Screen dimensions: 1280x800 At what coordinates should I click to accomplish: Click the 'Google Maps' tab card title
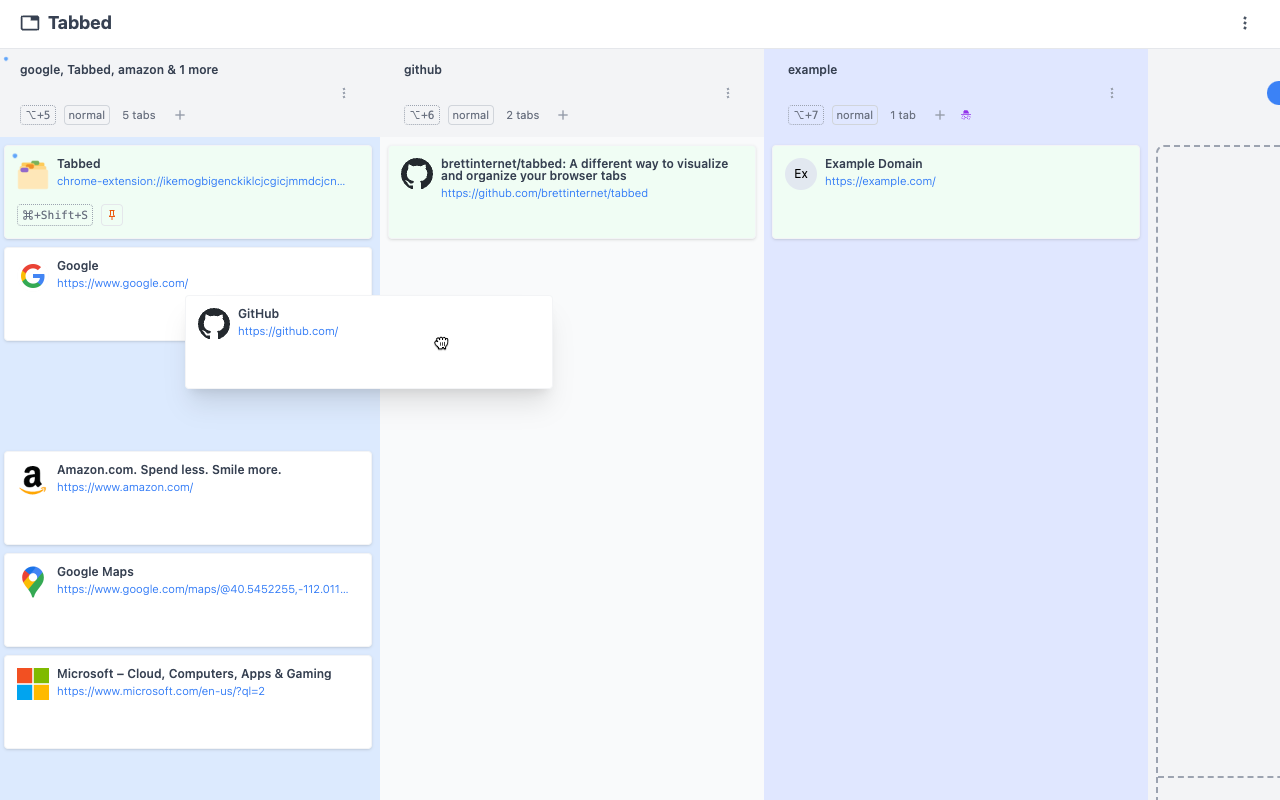(95, 572)
